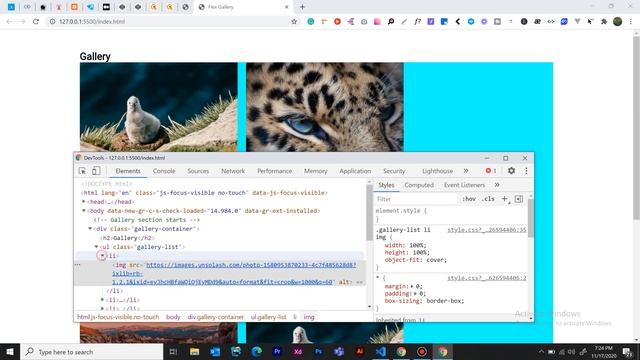640x360 pixels.
Task: Click the styles Filter input field
Action: [x=416, y=199]
